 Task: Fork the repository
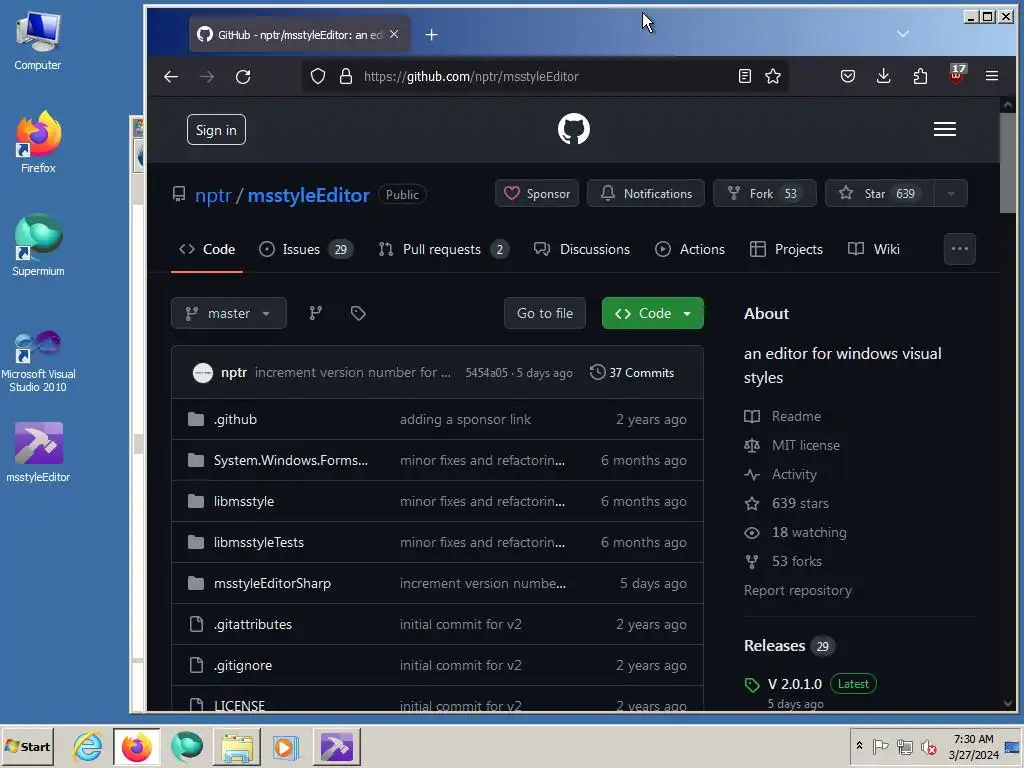[x=765, y=193]
